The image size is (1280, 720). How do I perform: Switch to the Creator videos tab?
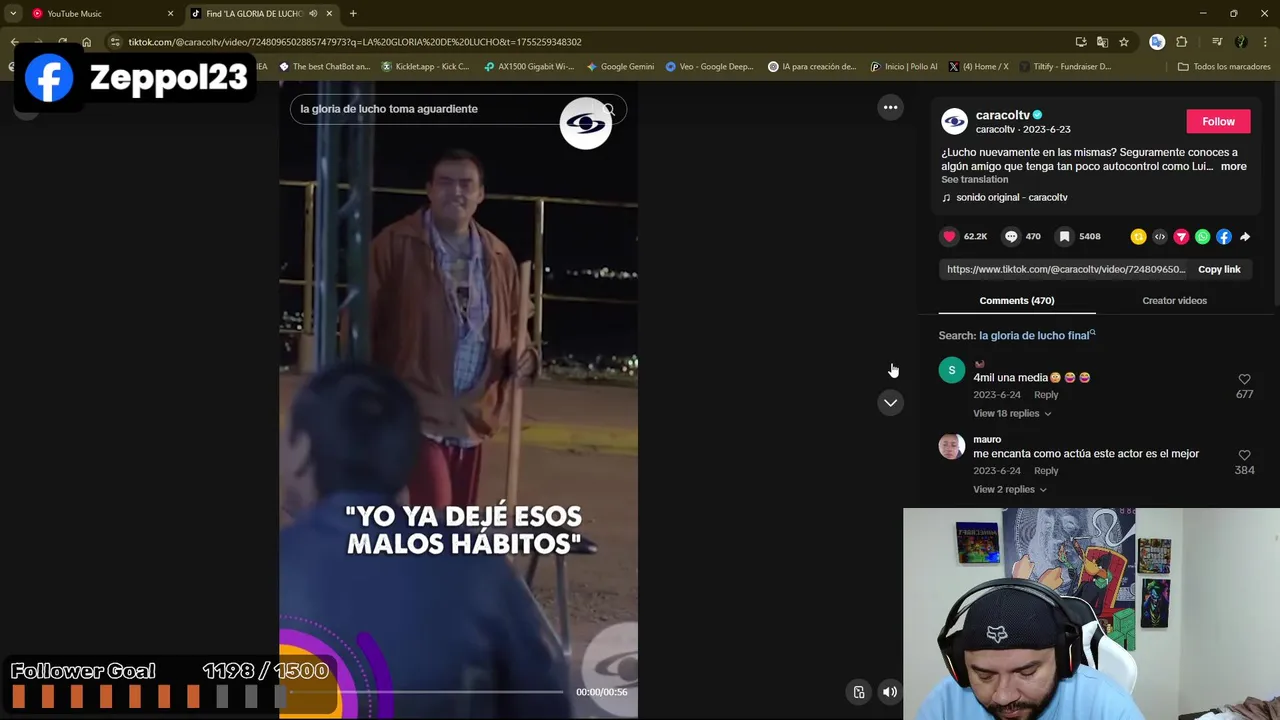[1174, 300]
